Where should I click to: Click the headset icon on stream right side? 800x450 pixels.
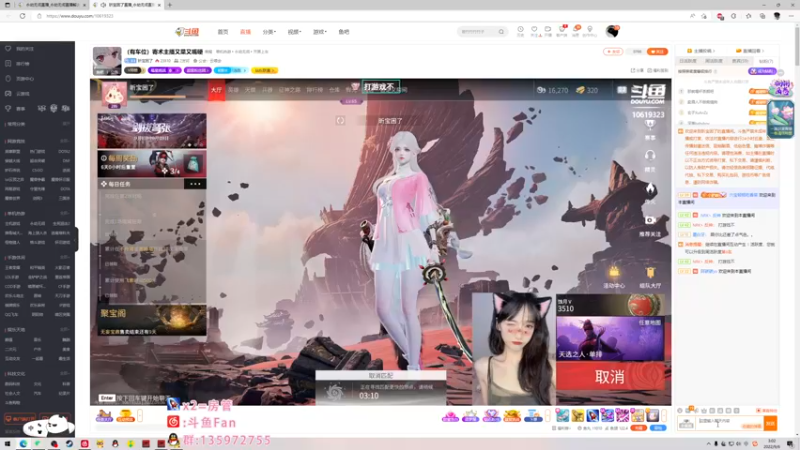[x=650, y=155]
